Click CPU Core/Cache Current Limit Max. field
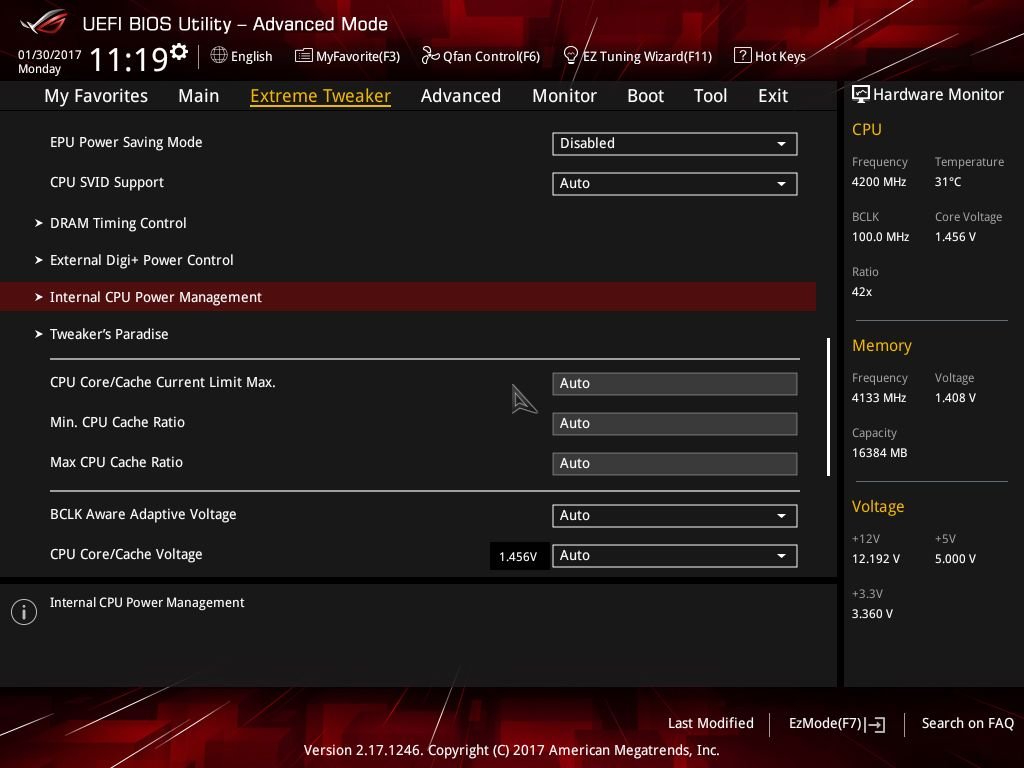Viewport: 1024px width, 768px height. [675, 383]
